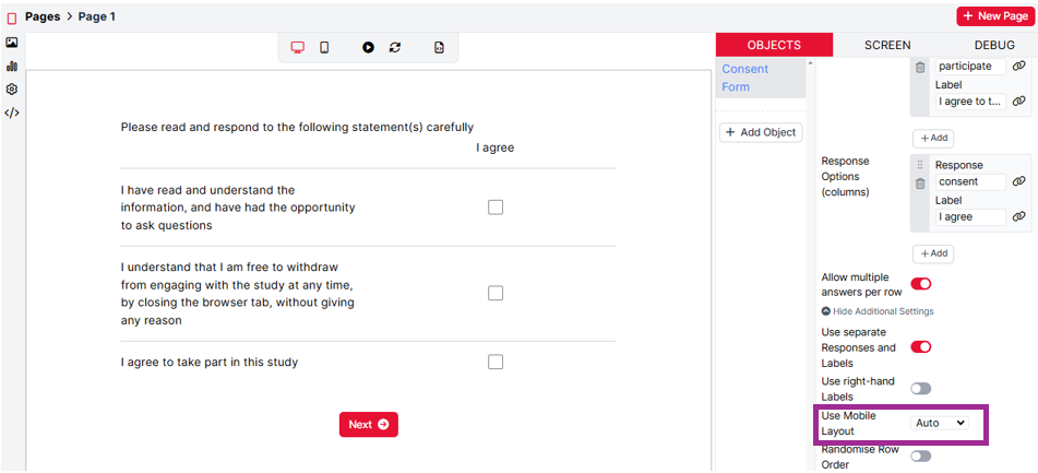Delete the participate row using trash icon

click(920, 67)
